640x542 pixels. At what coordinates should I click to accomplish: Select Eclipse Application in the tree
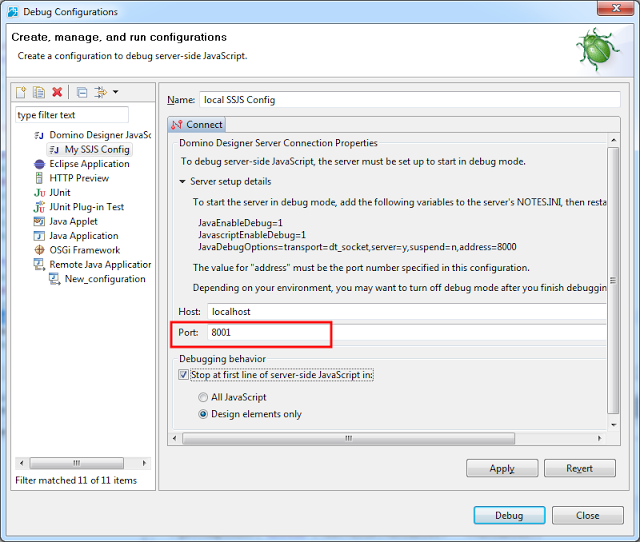[x=89, y=164]
